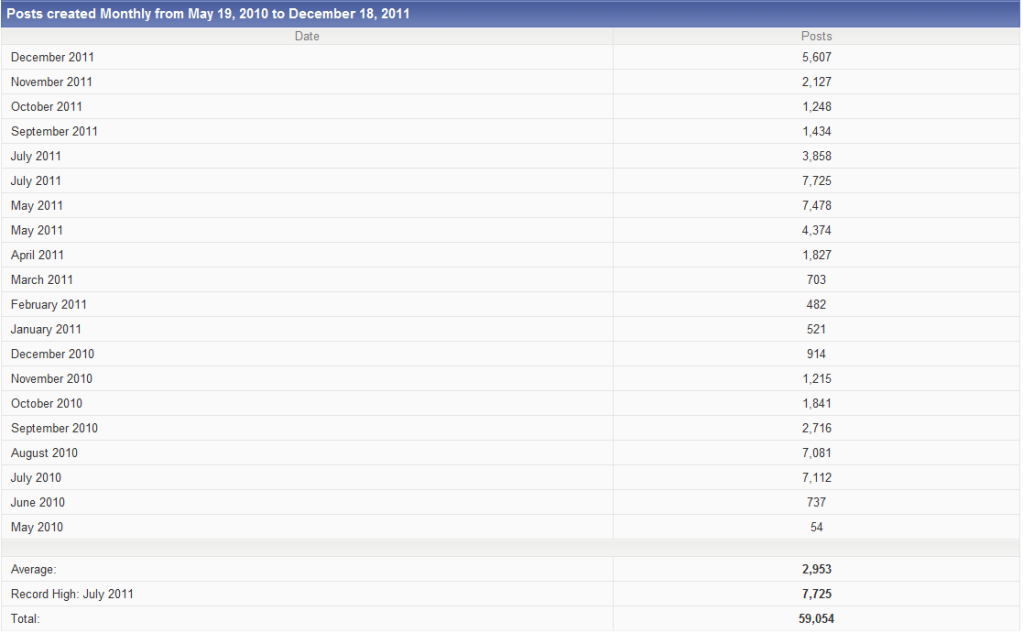The width and height of the screenshot is (1023, 633).
Task: Click the November 2011 row label
Action: click(52, 82)
